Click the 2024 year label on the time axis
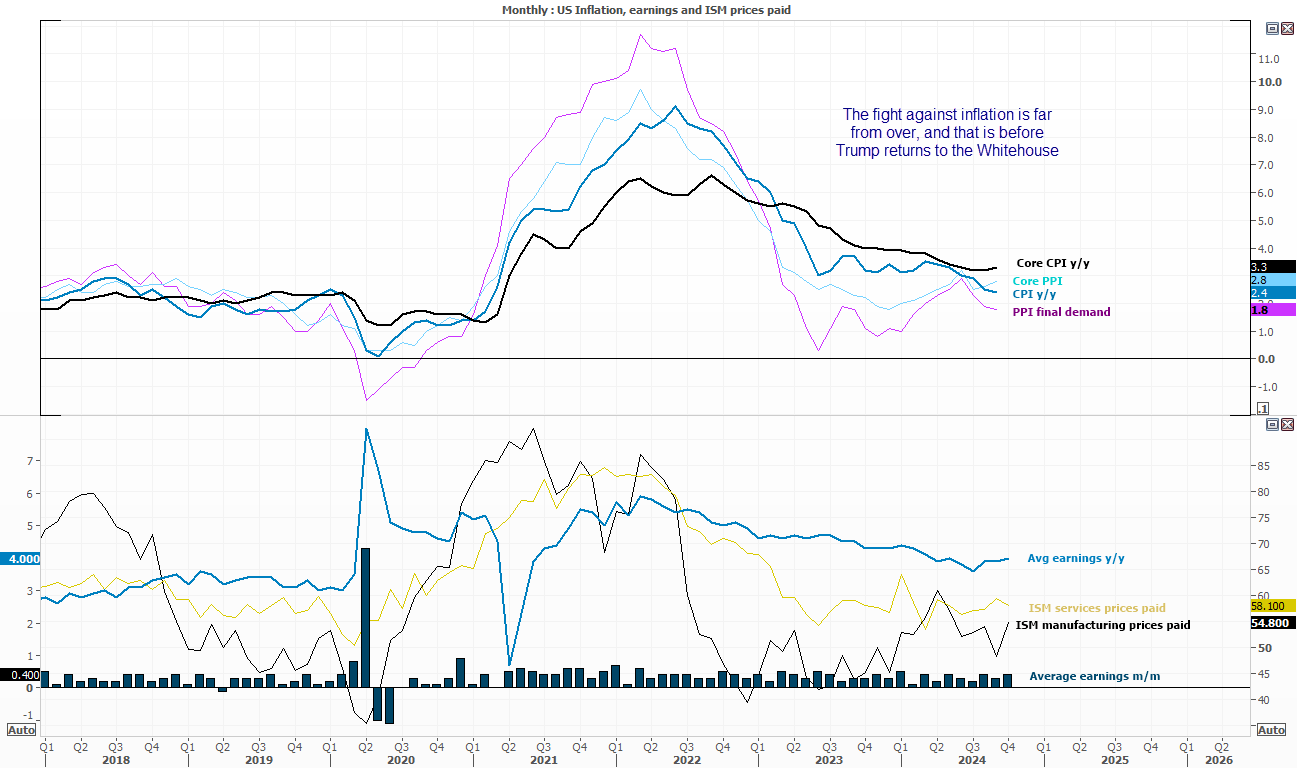The height and width of the screenshot is (768, 1297). pos(972,760)
